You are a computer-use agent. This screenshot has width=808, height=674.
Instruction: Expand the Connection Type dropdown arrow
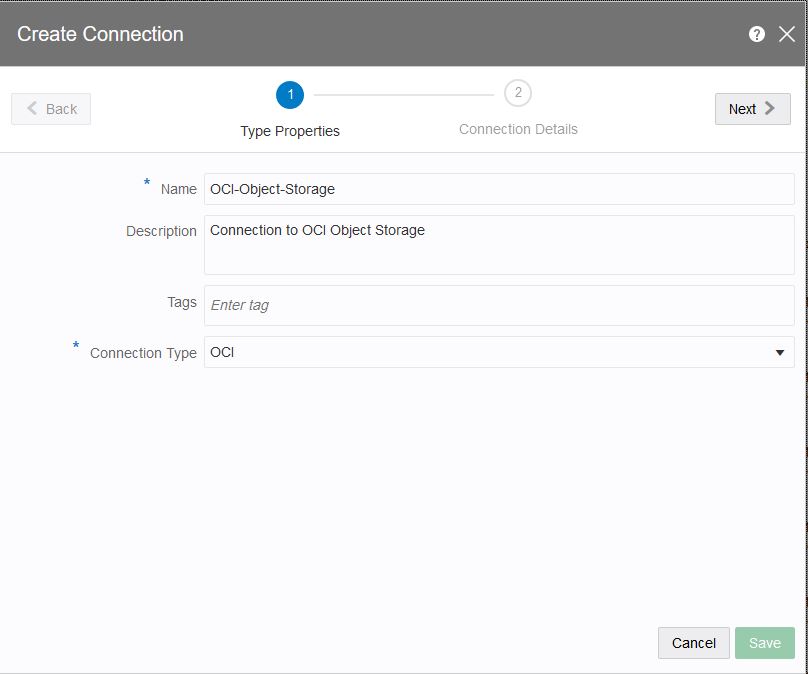coord(780,353)
